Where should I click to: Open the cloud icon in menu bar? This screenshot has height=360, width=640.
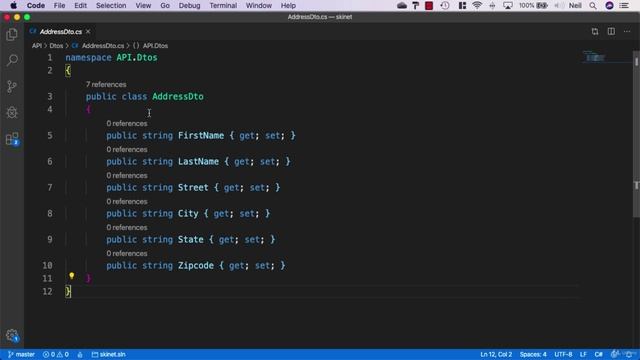[402, 5]
